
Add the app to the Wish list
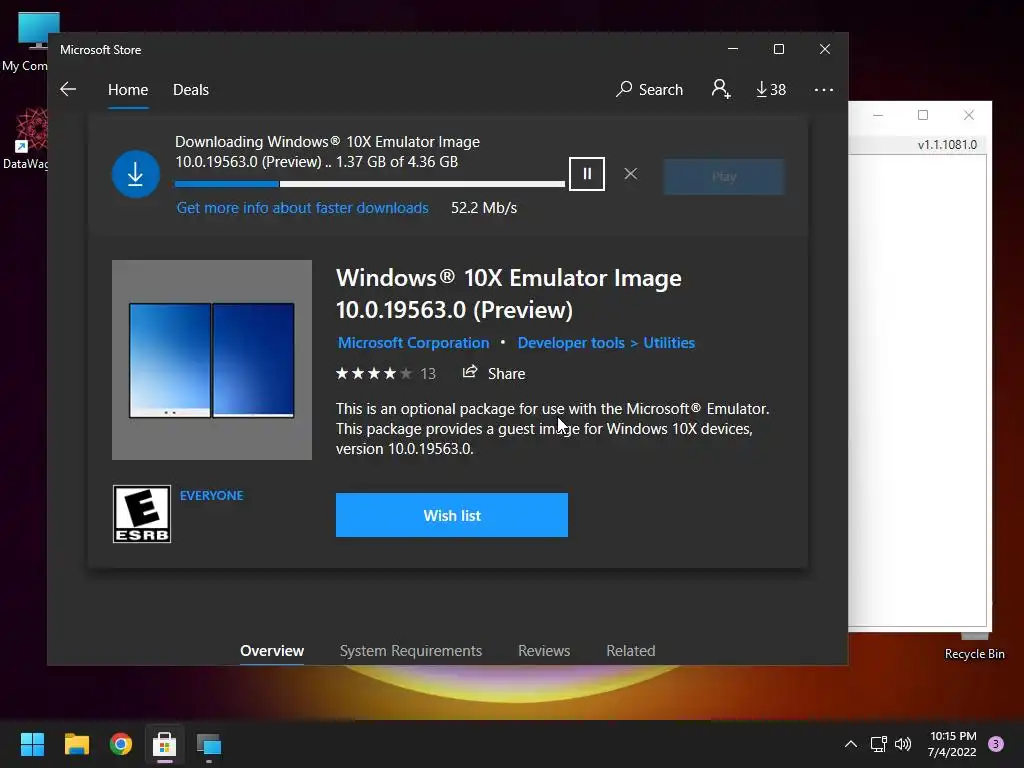point(452,515)
